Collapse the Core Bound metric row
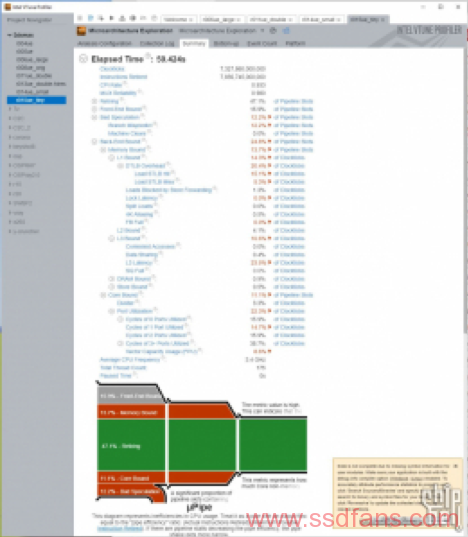Screen dimensions: 468x537 point(103,295)
